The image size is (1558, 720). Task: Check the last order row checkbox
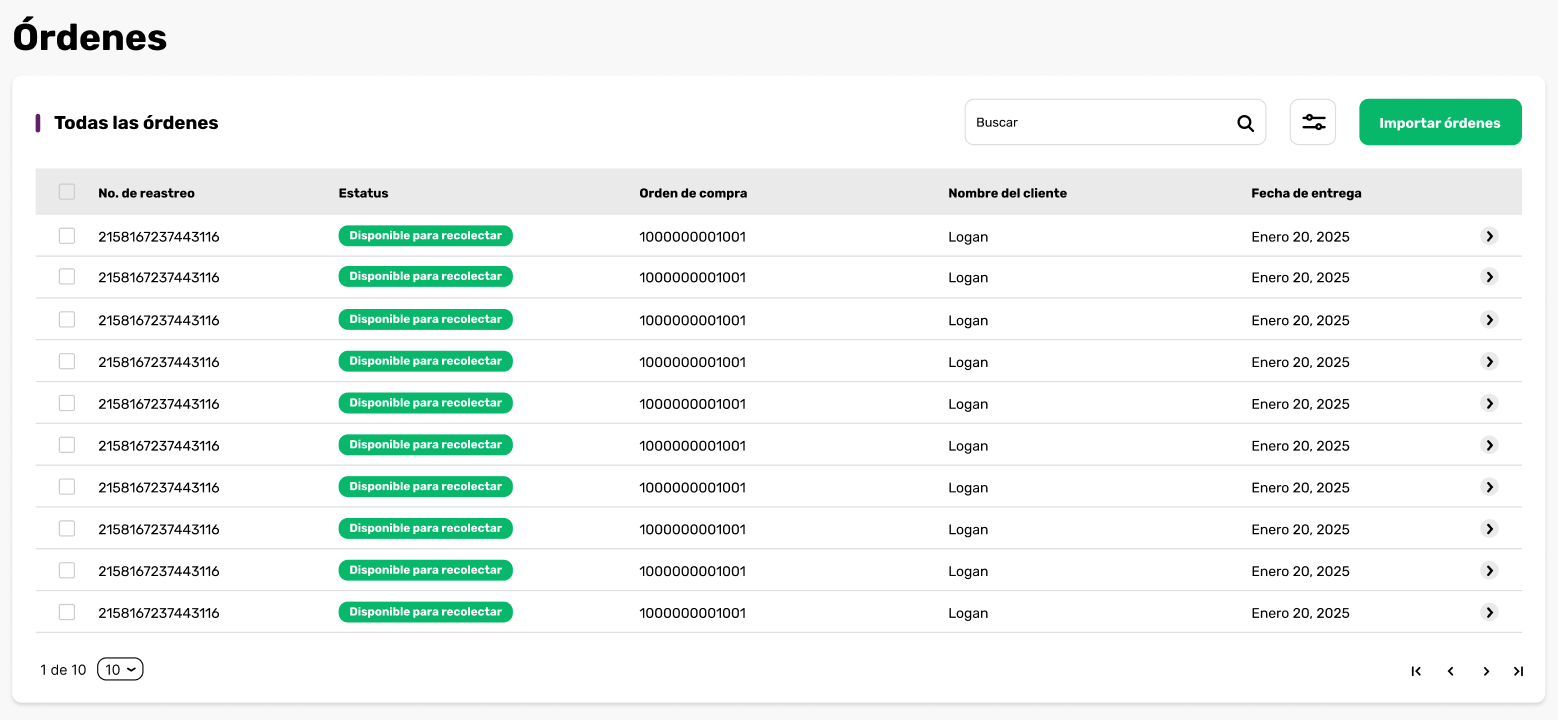[67, 612]
